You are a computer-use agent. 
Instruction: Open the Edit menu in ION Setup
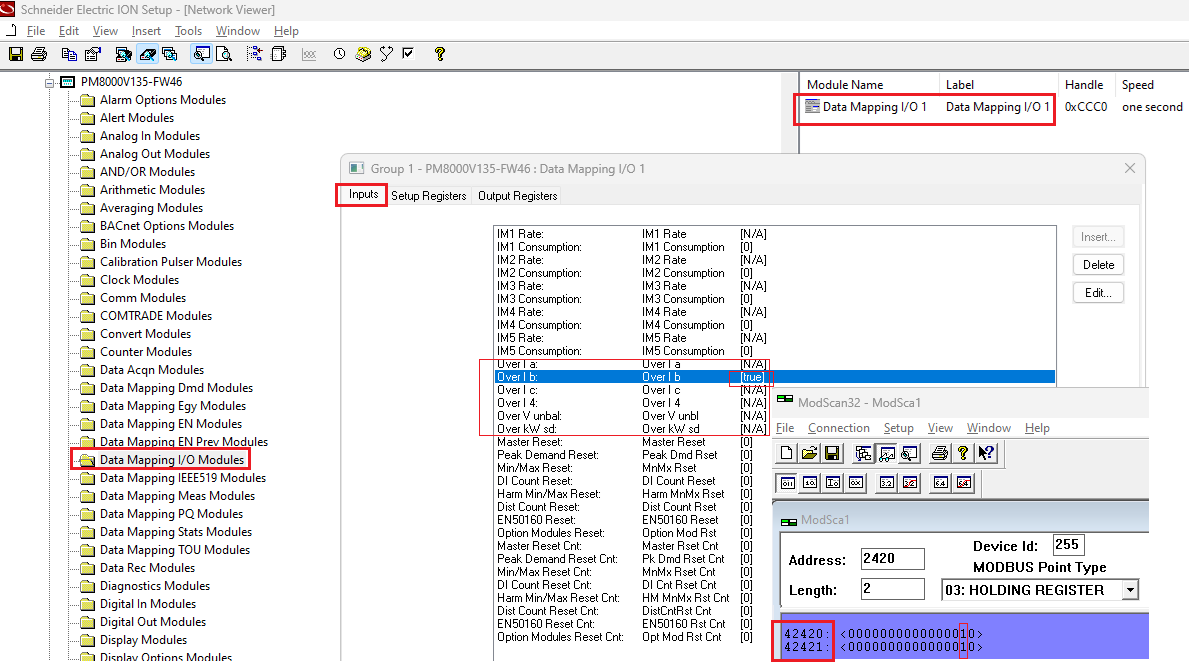68,31
